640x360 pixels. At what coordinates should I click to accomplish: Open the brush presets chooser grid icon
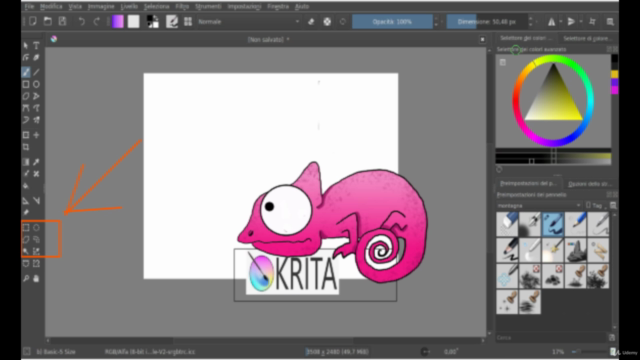tap(188, 22)
